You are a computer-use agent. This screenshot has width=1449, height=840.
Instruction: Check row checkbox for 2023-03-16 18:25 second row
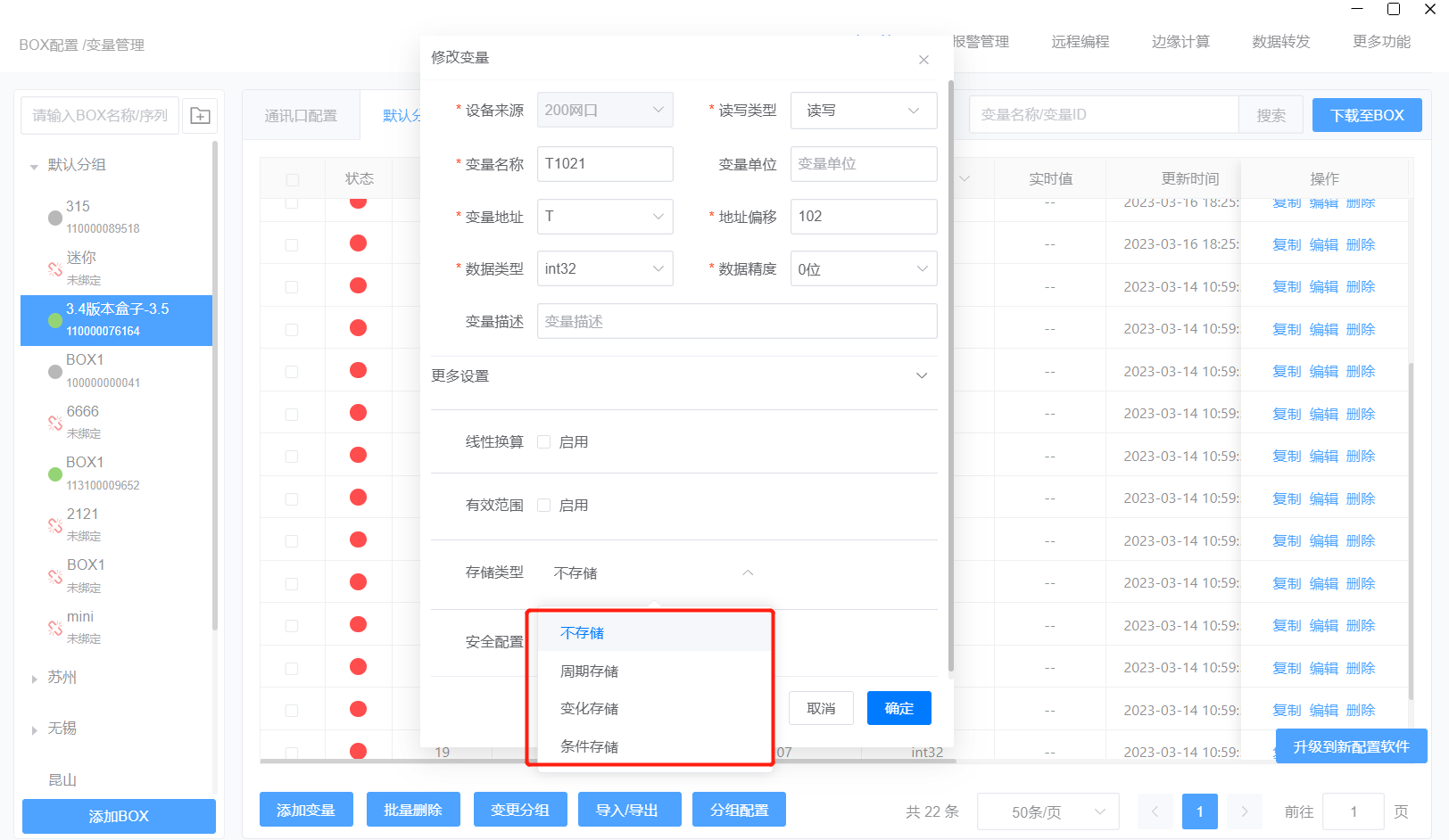(x=292, y=244)
